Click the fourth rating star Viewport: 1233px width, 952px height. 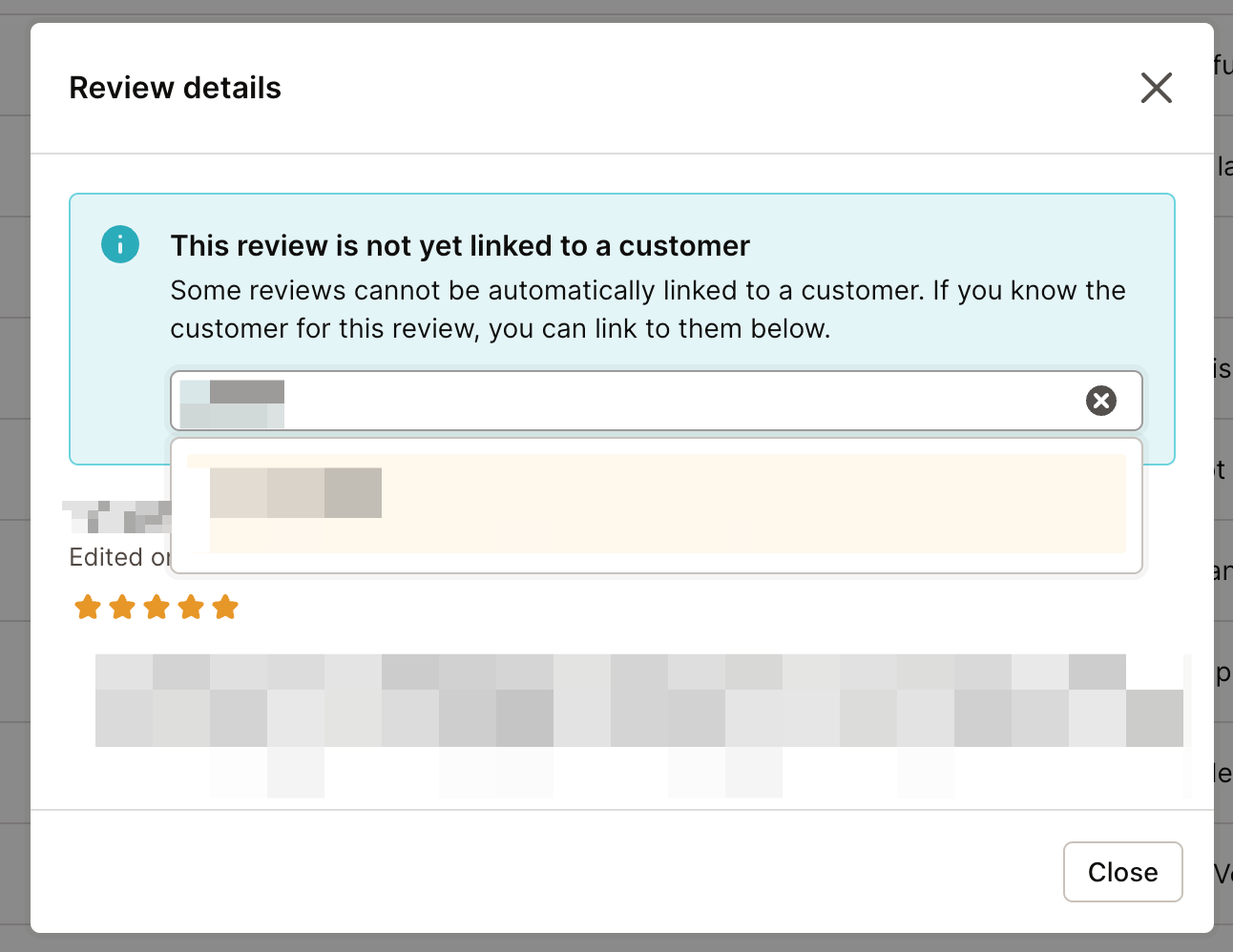191,607
